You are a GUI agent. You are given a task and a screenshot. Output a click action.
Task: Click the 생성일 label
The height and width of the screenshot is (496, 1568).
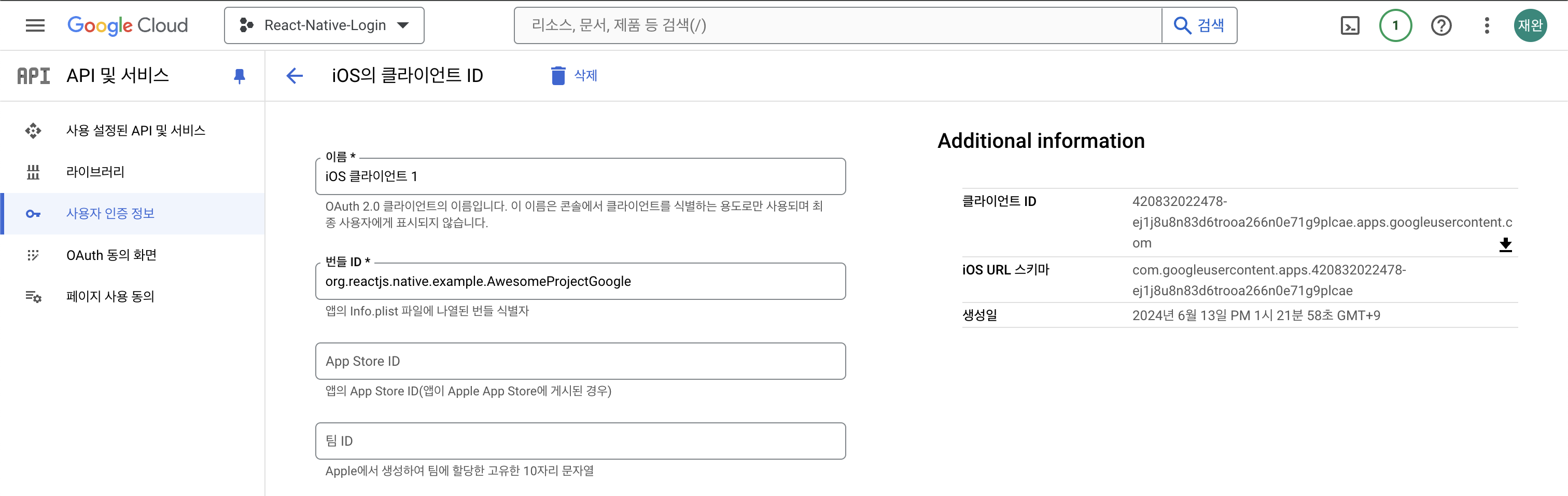pyautogui.click(x=979, y=315)
